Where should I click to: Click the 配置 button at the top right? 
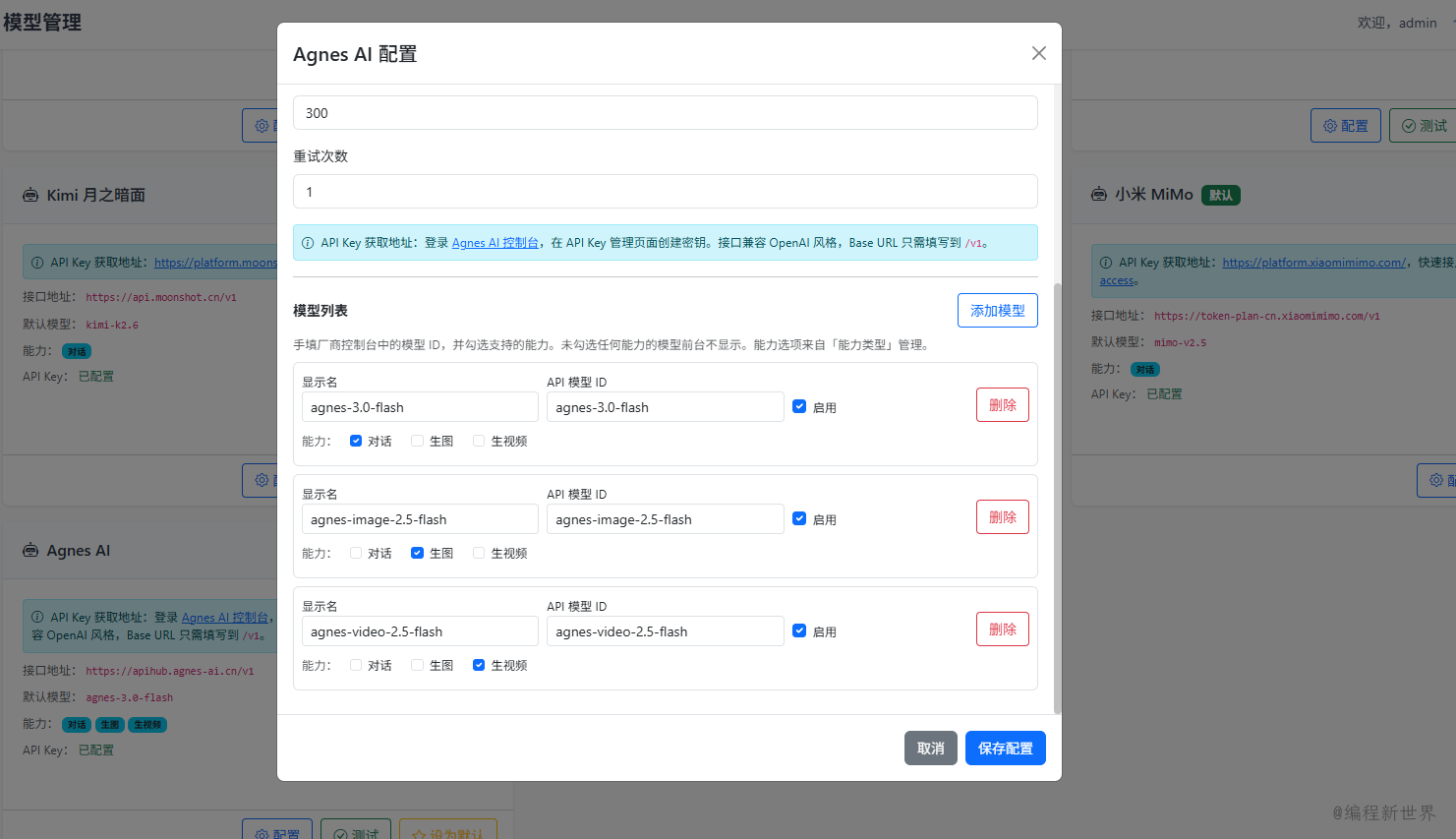pos(1346,126)
